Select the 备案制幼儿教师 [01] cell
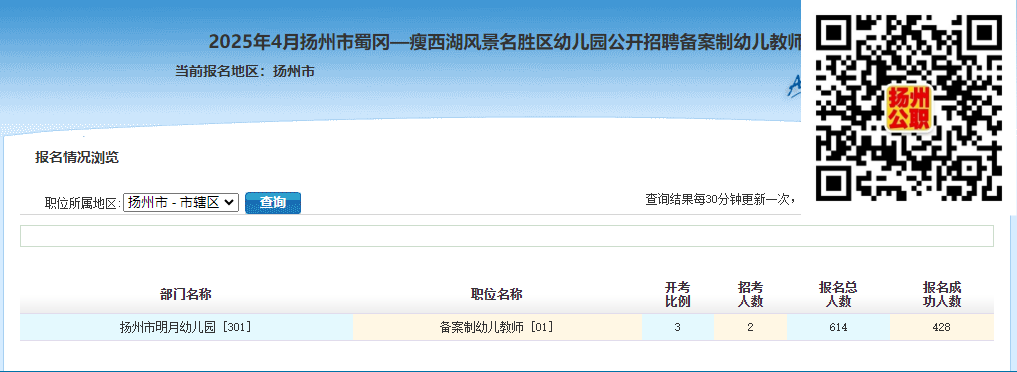This screenshot has height=372, width=1017. click(497, 327)
